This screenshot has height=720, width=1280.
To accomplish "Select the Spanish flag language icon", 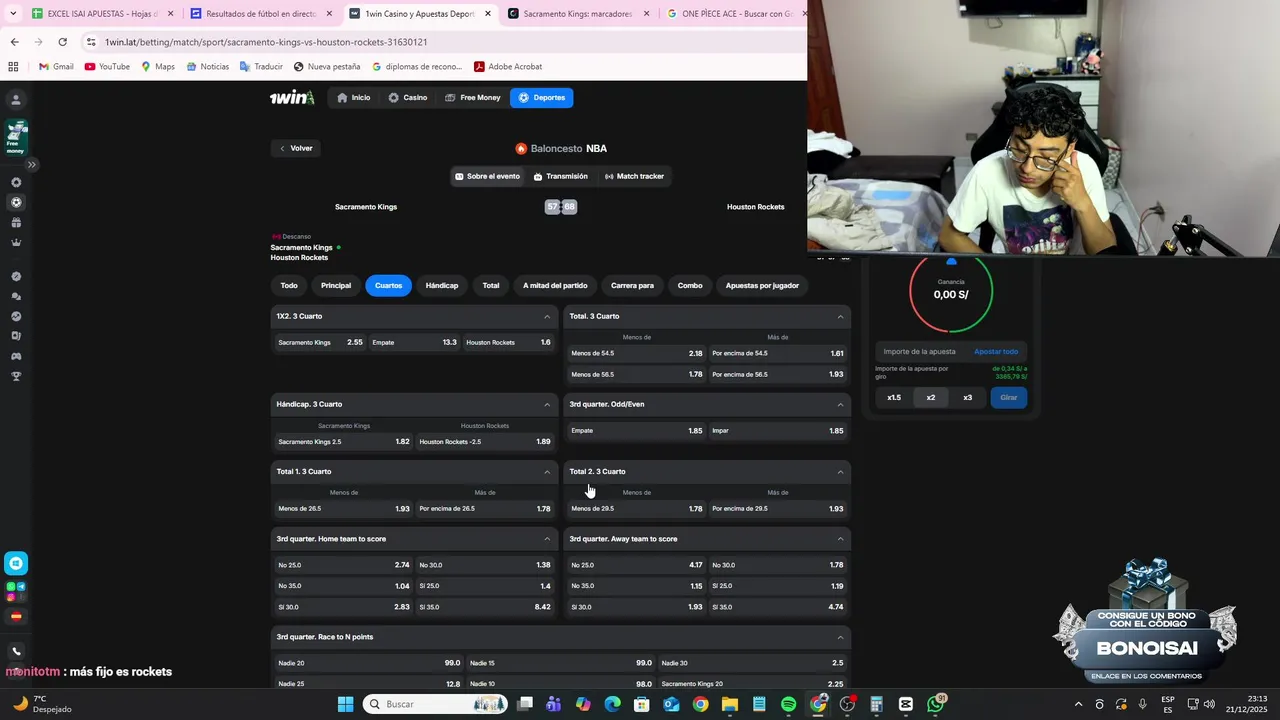I will click(x=16, y=616).
